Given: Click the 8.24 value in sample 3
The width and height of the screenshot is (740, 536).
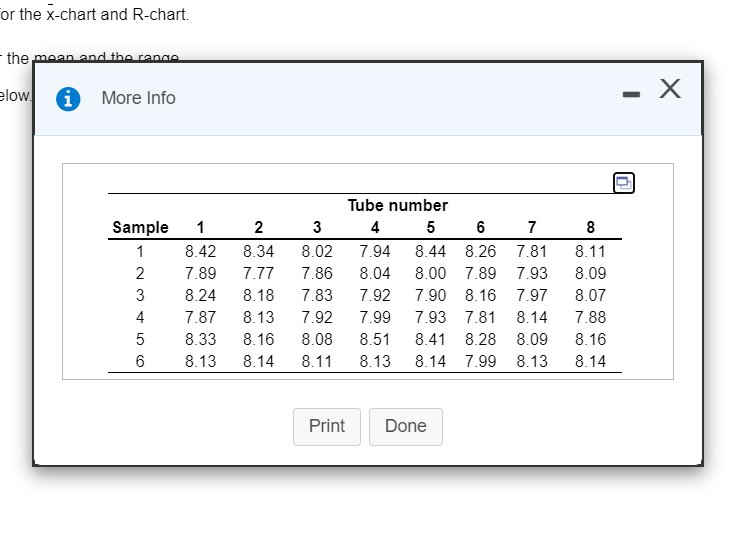Looking at the screenshot, I should coord(201,295).
